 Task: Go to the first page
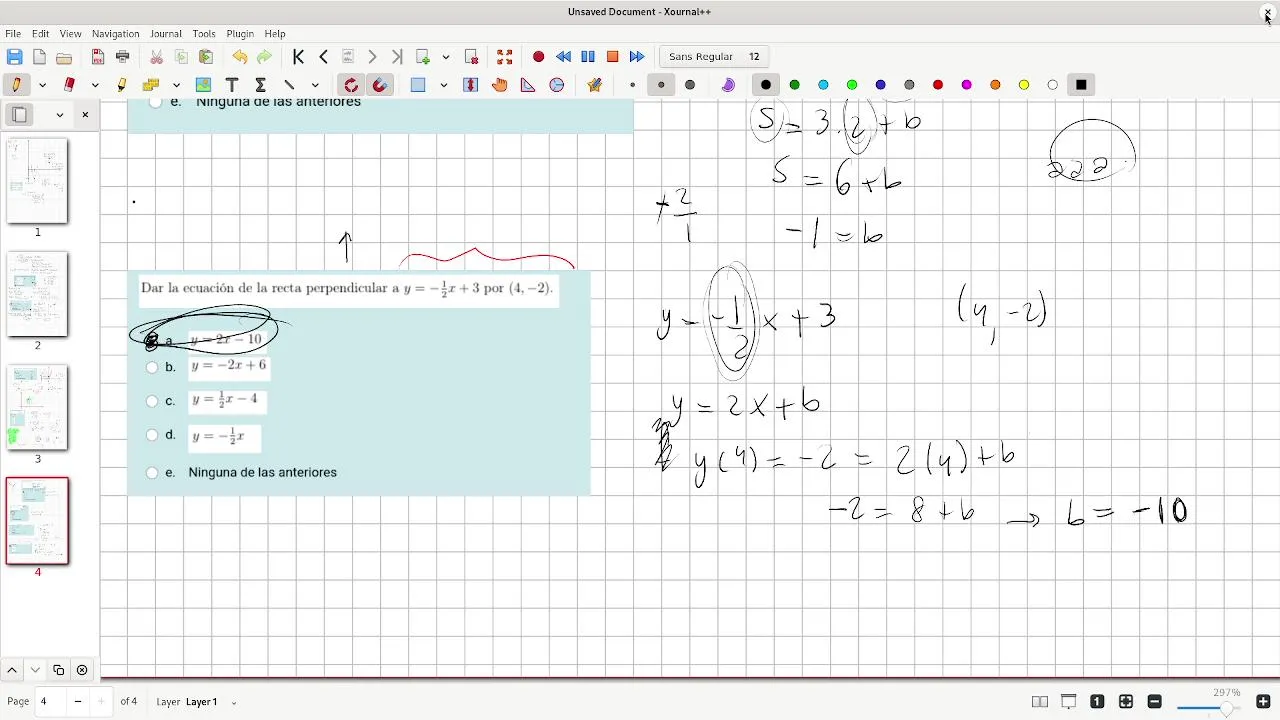tap(298, 57)
